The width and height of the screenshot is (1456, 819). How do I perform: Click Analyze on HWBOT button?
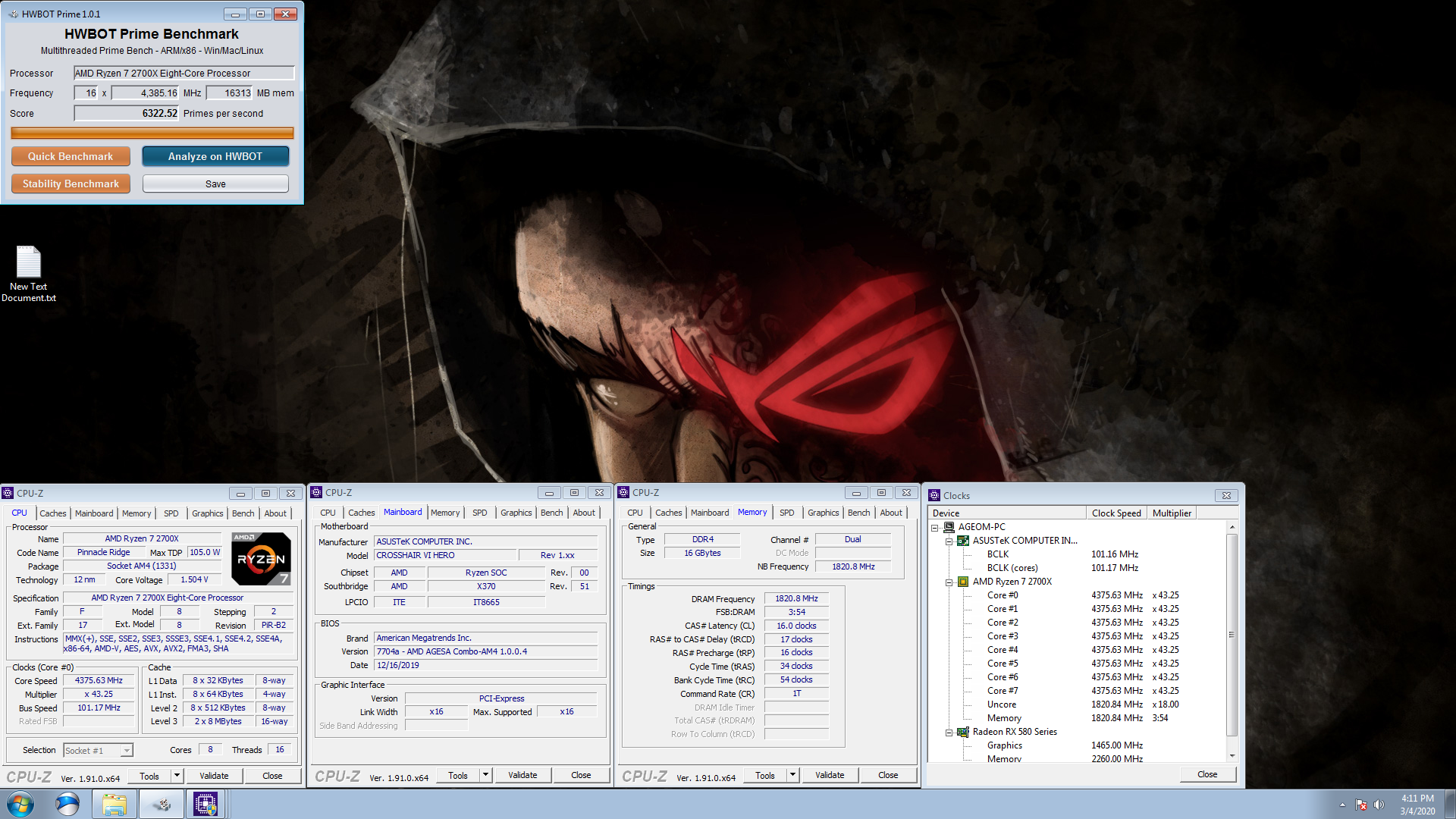click(x=215, y=156)
